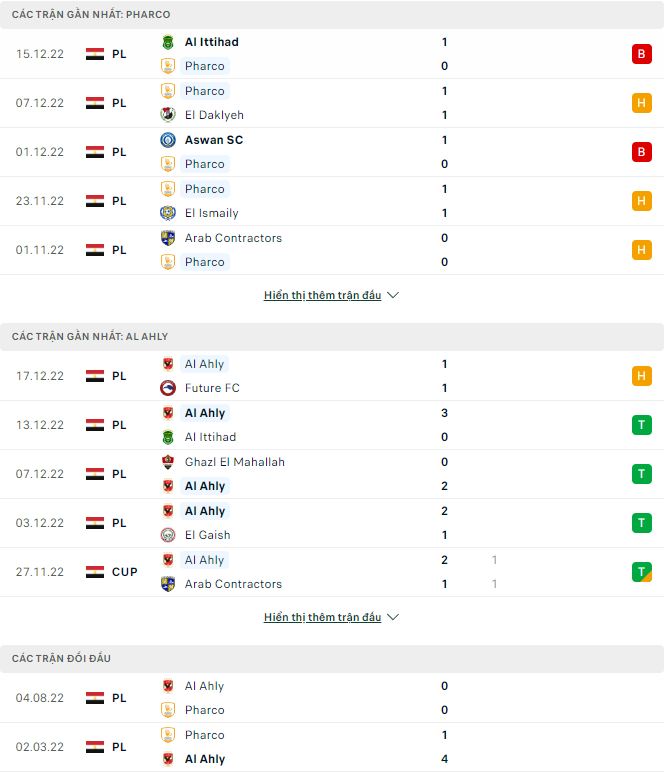Click the El Gaish club crest
This screenshot has height=773, width=671.
(x=168, y=535)
